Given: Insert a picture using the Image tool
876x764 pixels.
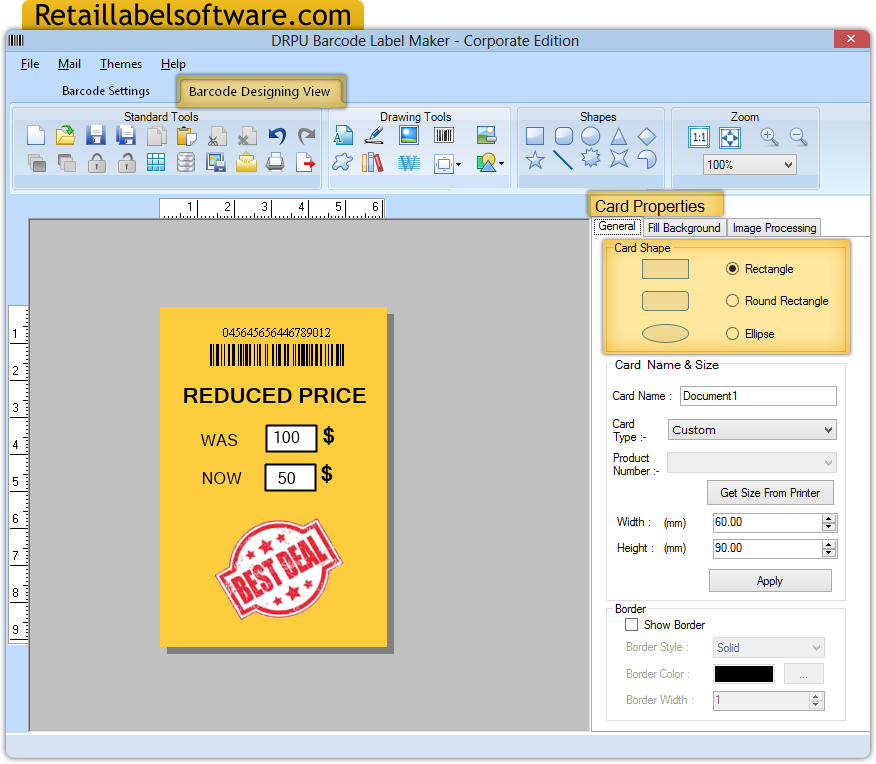Looking at the screenshot, I should (x=409, y=135).
